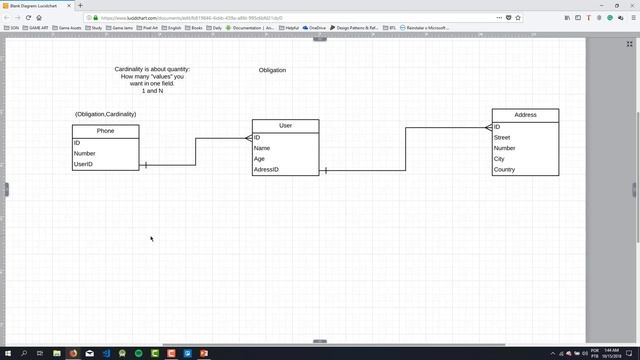Select the Address entity title
The image size is (640, 360).
pos(525,115)
